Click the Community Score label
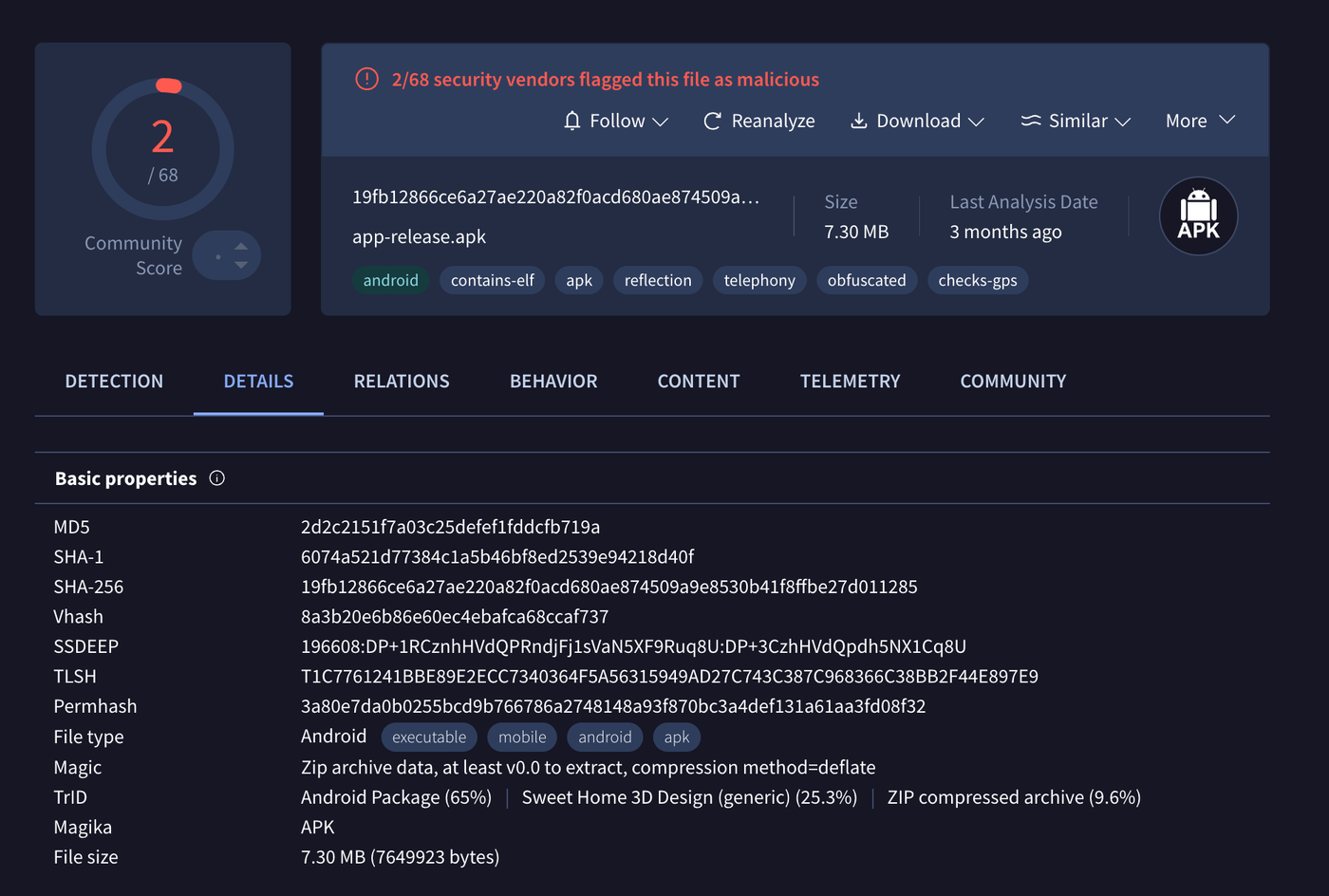The height and width of the screenshot is (896, 1329). [133, 255]
